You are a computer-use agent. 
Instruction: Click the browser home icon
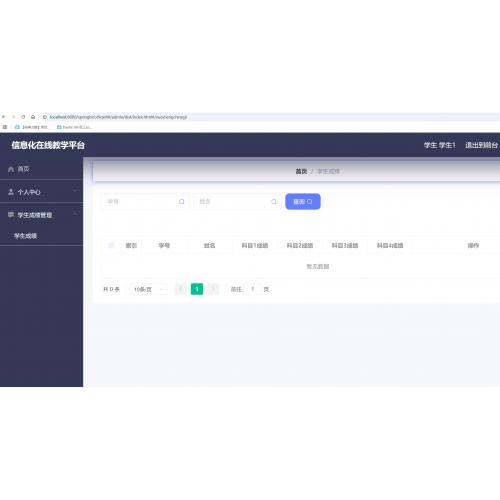tap(33, 117)
